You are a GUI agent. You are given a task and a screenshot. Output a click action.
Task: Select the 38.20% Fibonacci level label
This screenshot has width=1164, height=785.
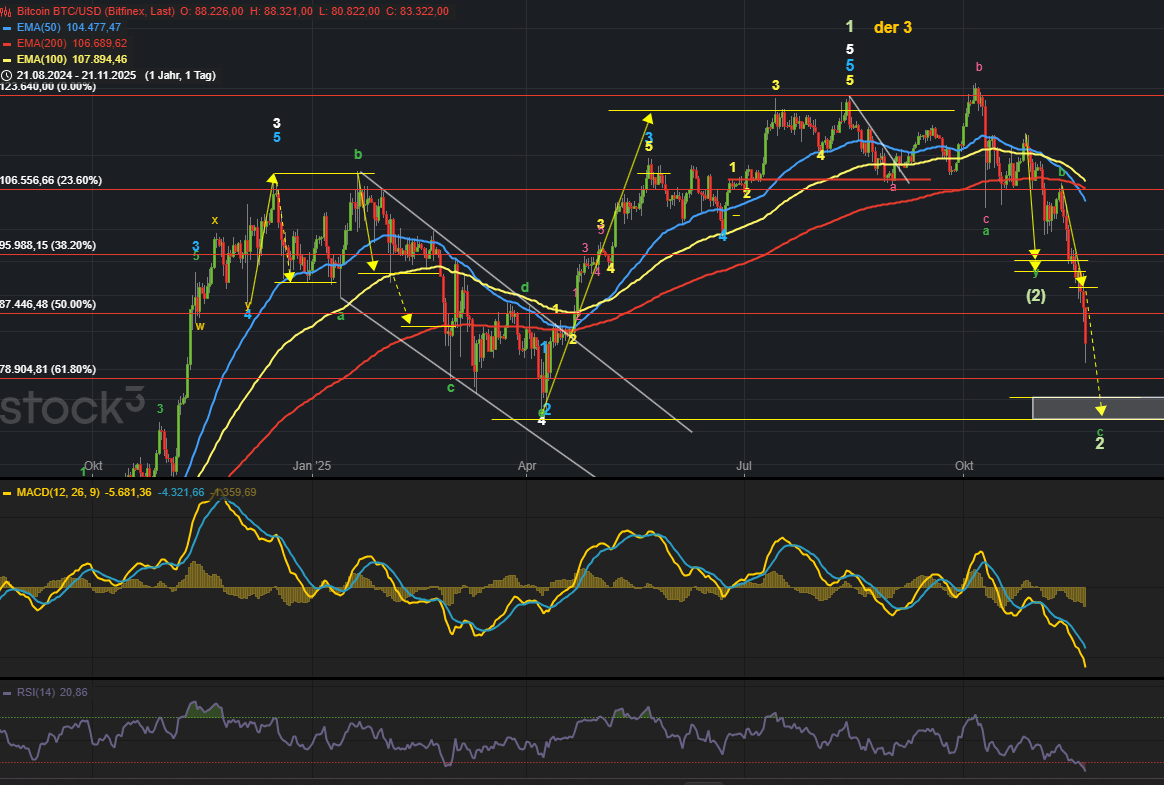48,245
